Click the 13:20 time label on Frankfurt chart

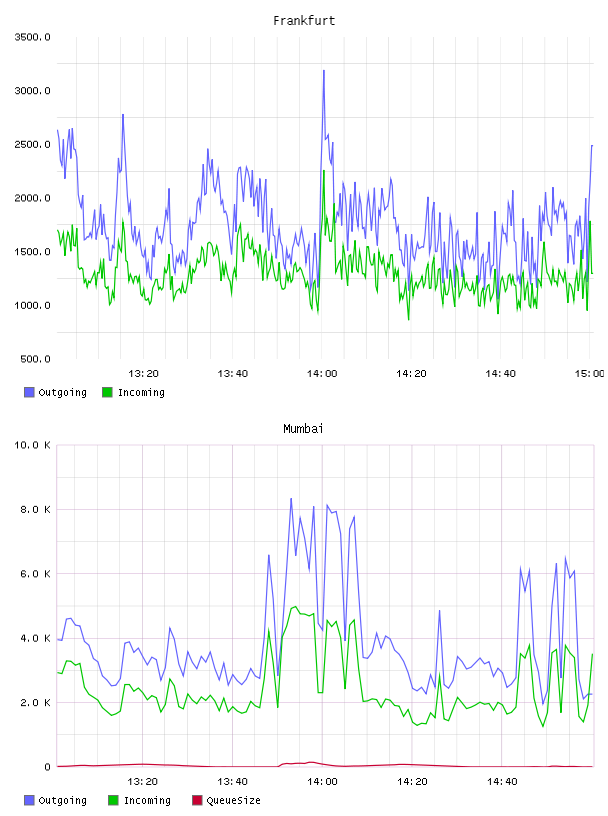click(x=143, y=374)
